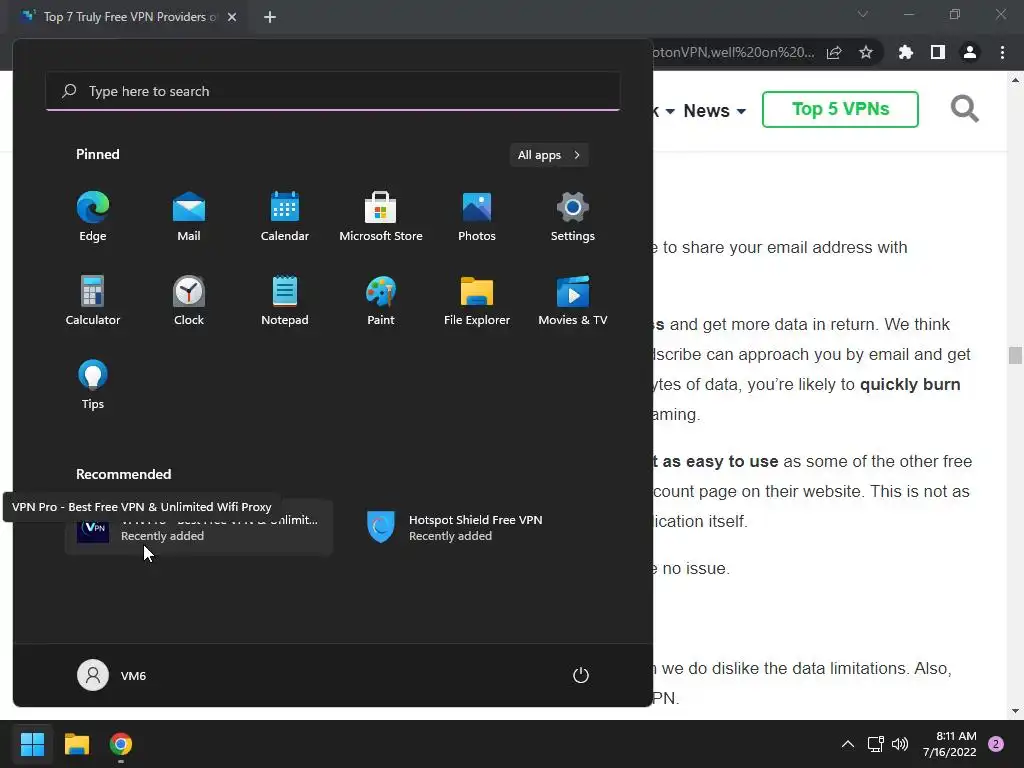1024x768 pixels.
Task: Open Chrome three-dot menu
Action: point(1002,53)
